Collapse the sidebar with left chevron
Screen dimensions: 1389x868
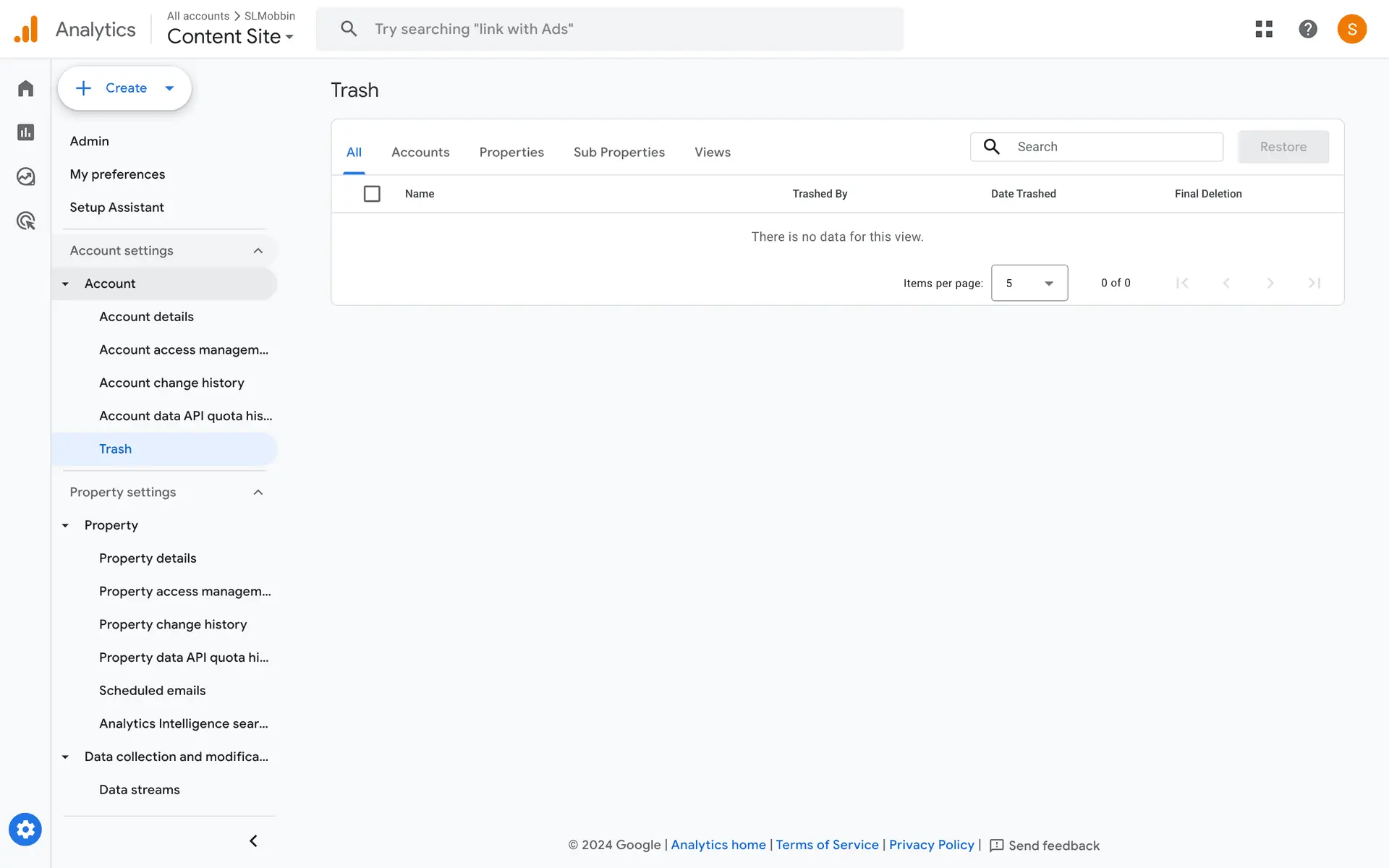[x=253, y=841]
